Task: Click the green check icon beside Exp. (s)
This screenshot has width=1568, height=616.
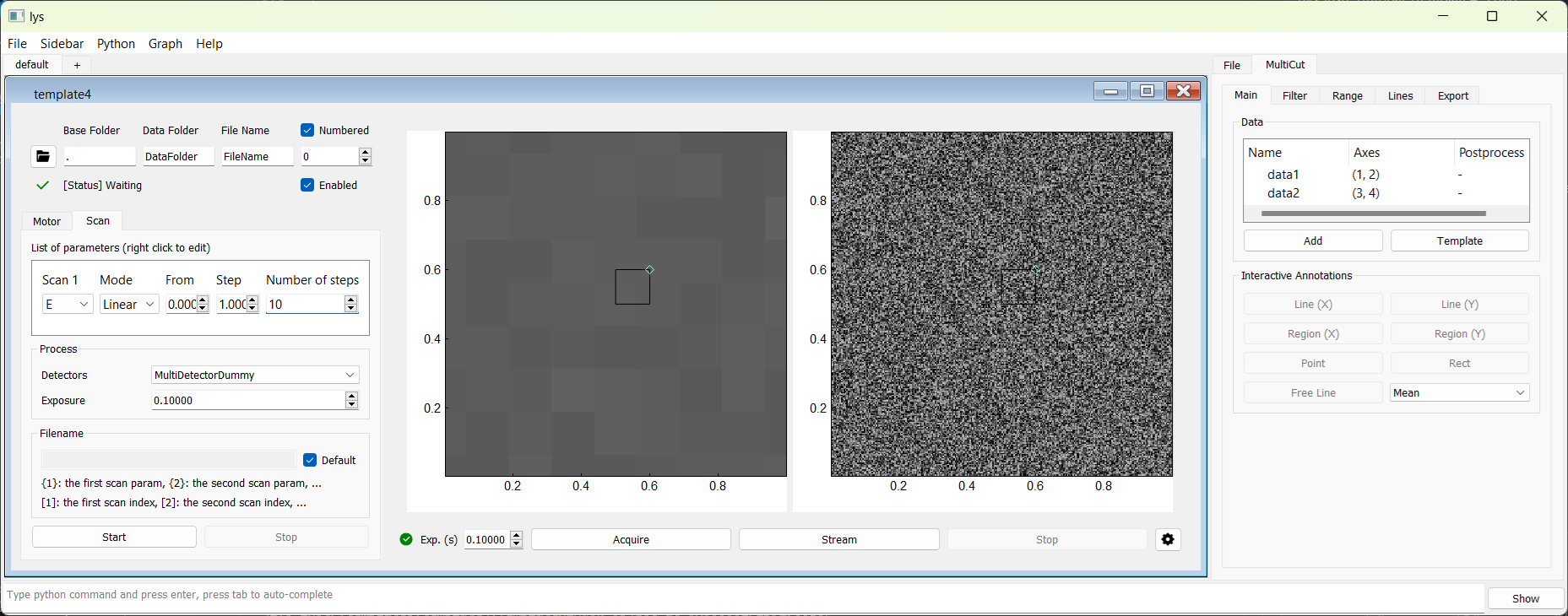Action: (406, 540)
